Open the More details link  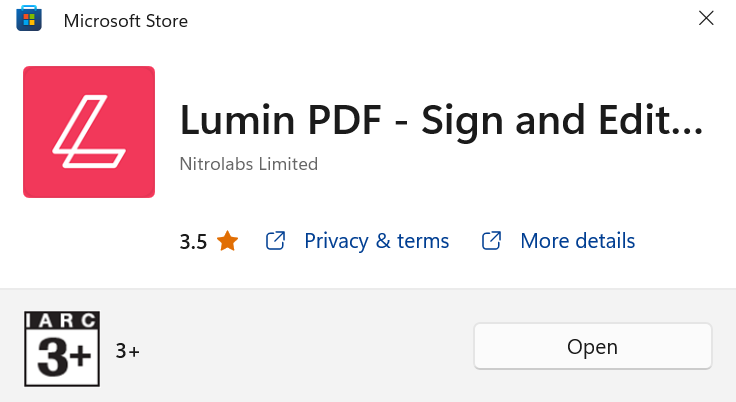pos(578,241)
